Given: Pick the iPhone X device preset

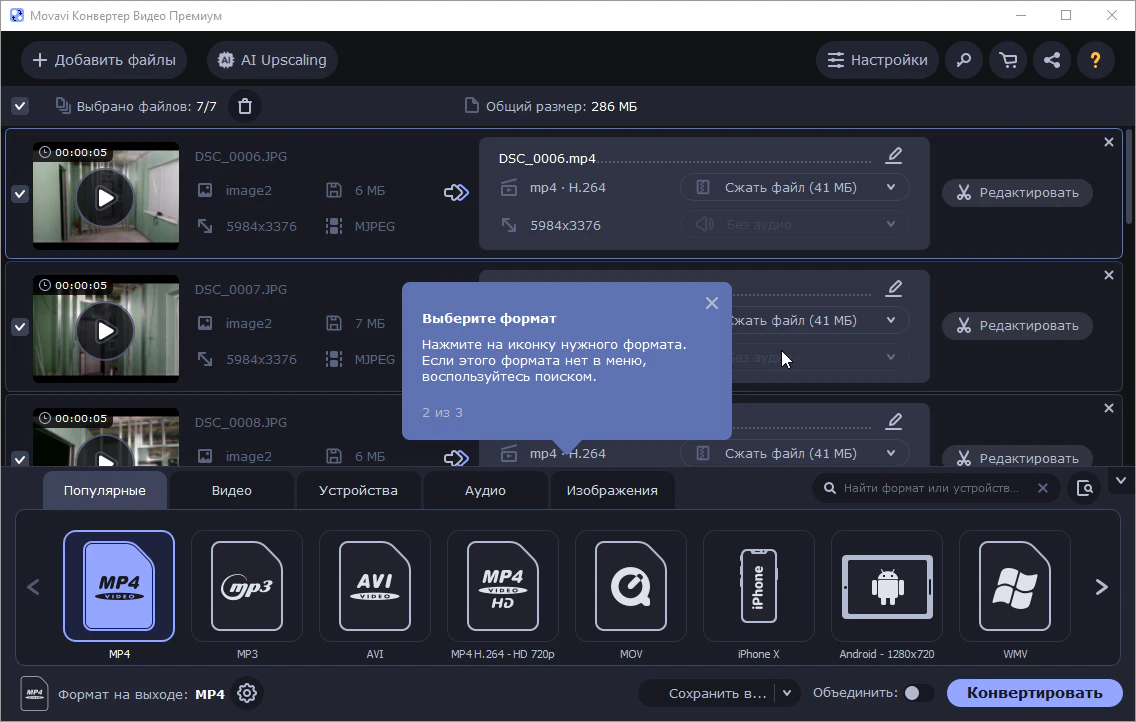Looking at the screenshot, I should [x=758, y=586].
